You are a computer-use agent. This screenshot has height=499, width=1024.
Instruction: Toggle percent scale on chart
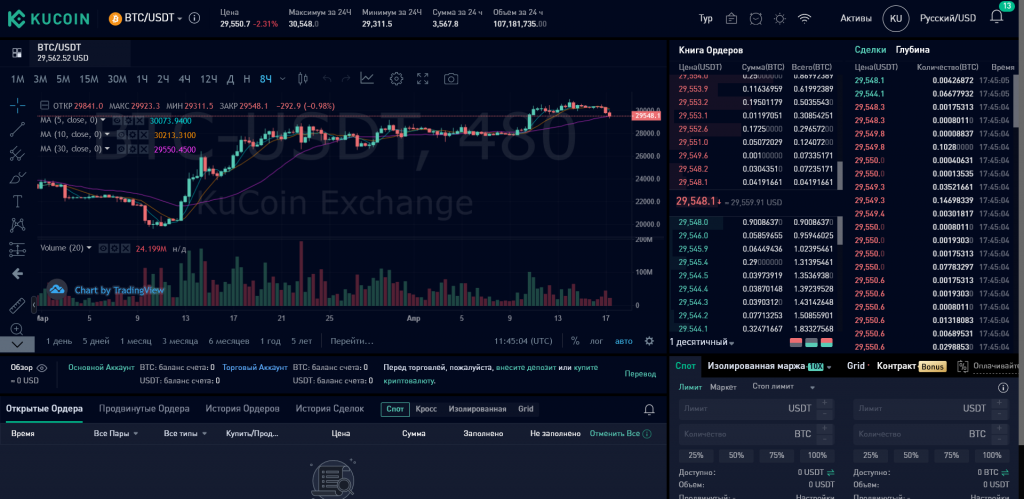click(575, 341)
